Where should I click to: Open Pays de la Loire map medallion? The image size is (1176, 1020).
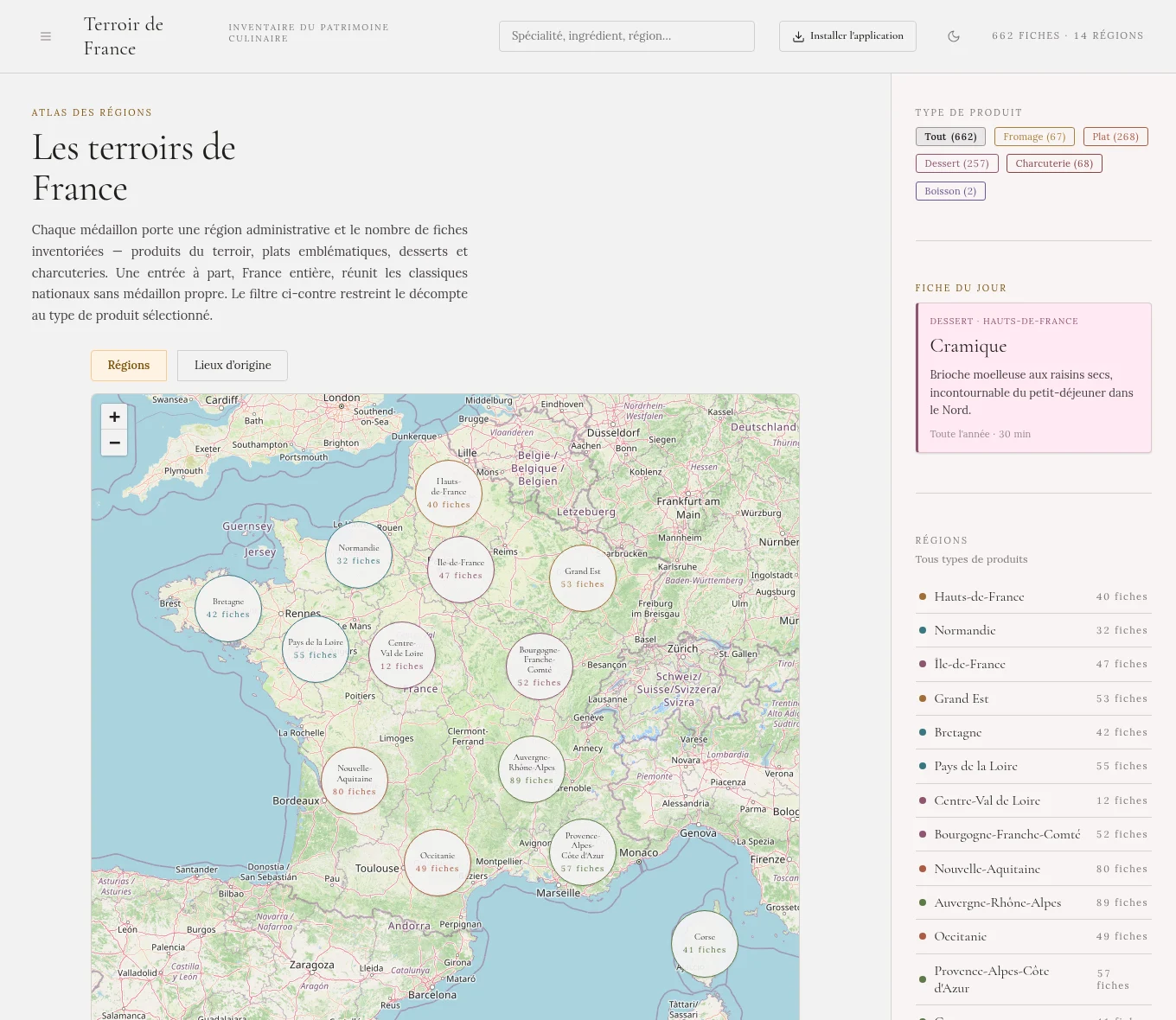click(316, 649)
